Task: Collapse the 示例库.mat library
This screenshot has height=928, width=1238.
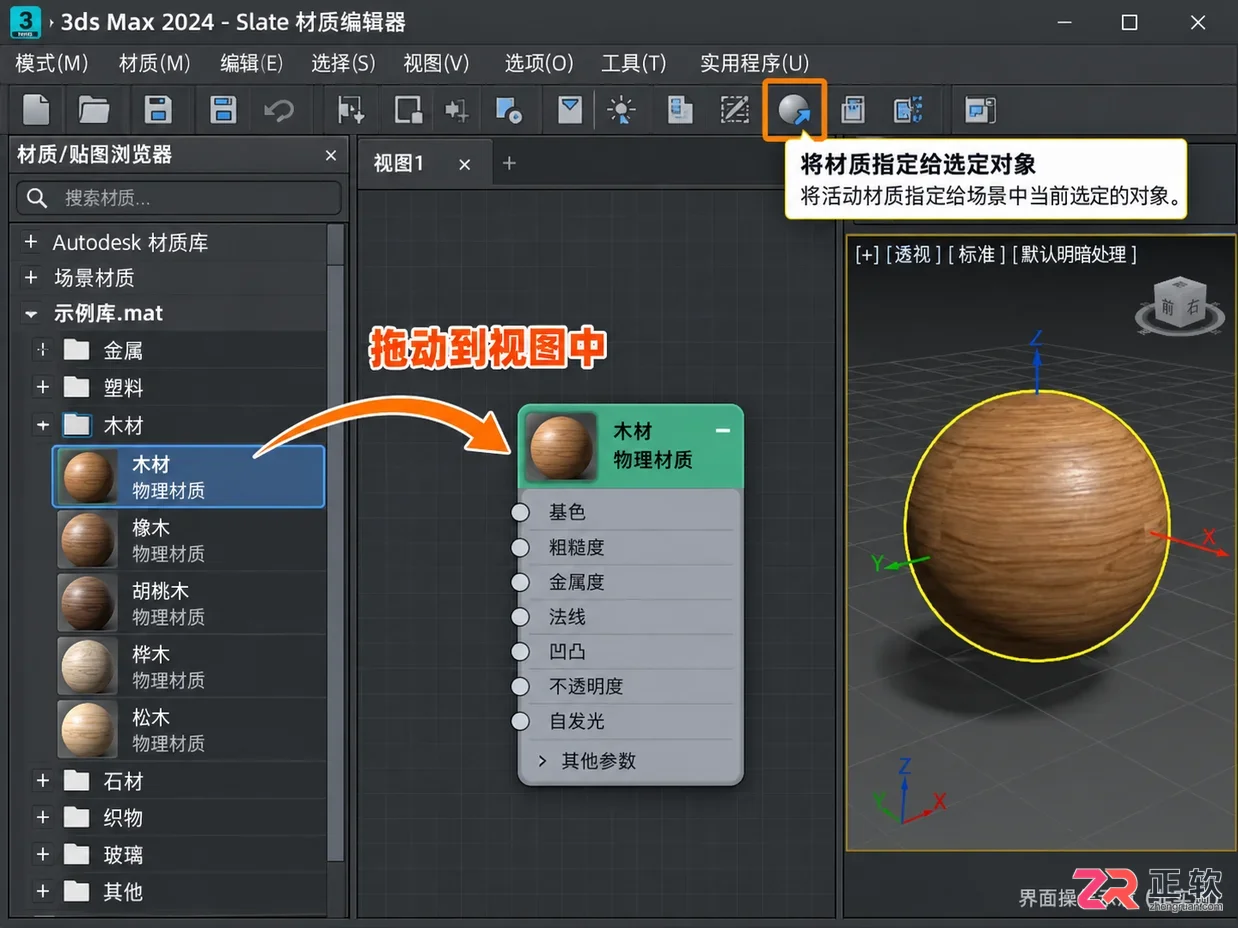Action: pos(31,314)
